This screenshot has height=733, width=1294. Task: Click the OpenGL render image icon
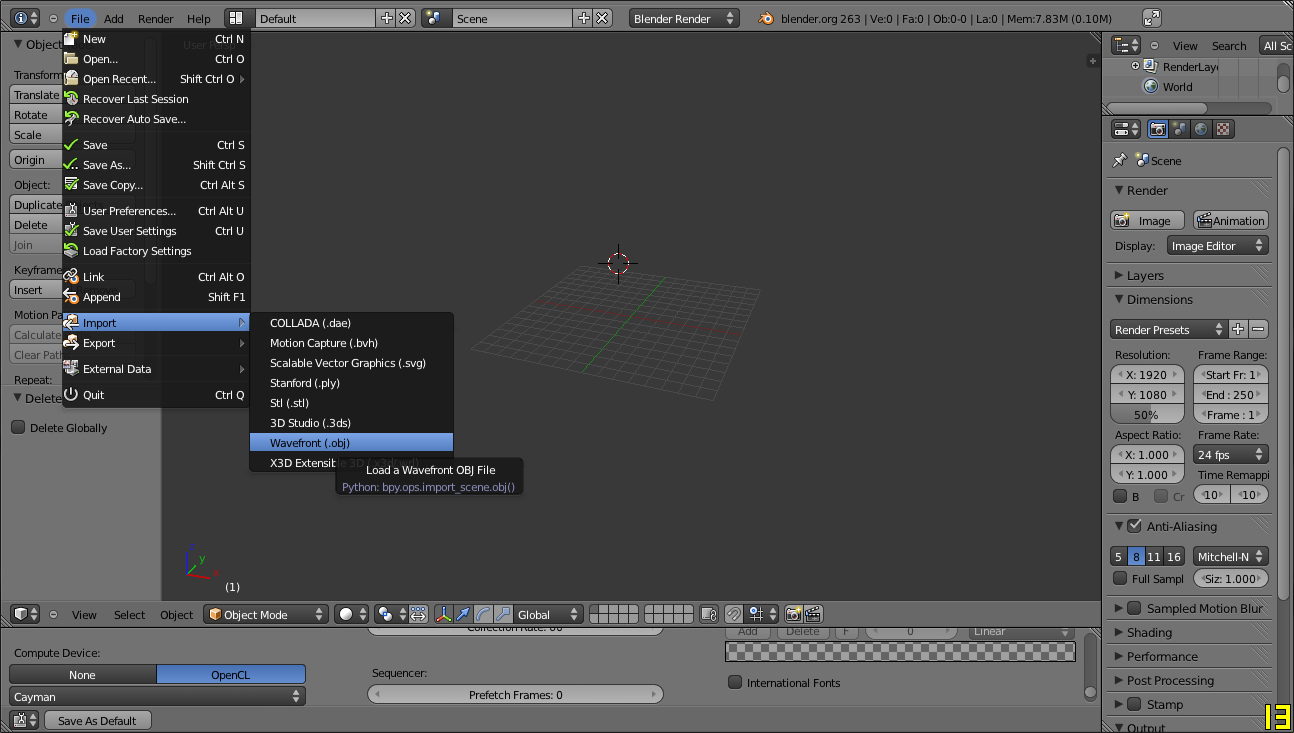pos(794,614)
